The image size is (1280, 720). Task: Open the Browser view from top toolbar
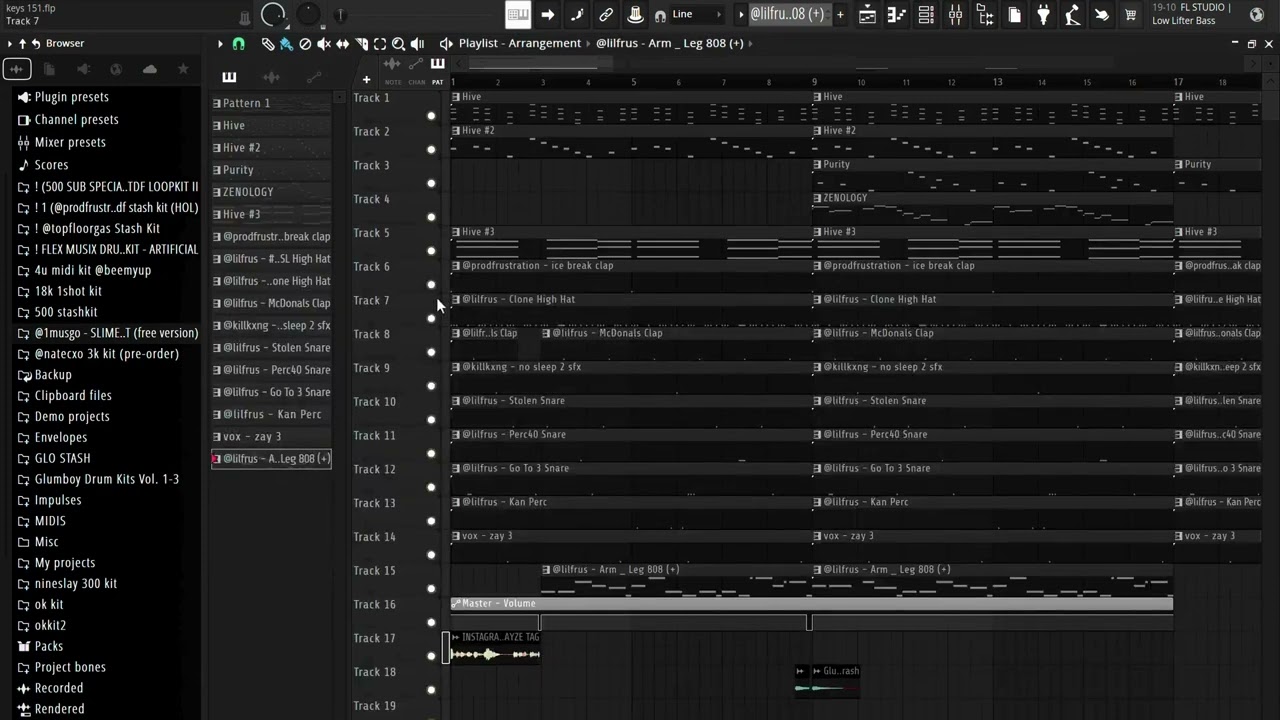pyautogui.click(x=985, y=15)
